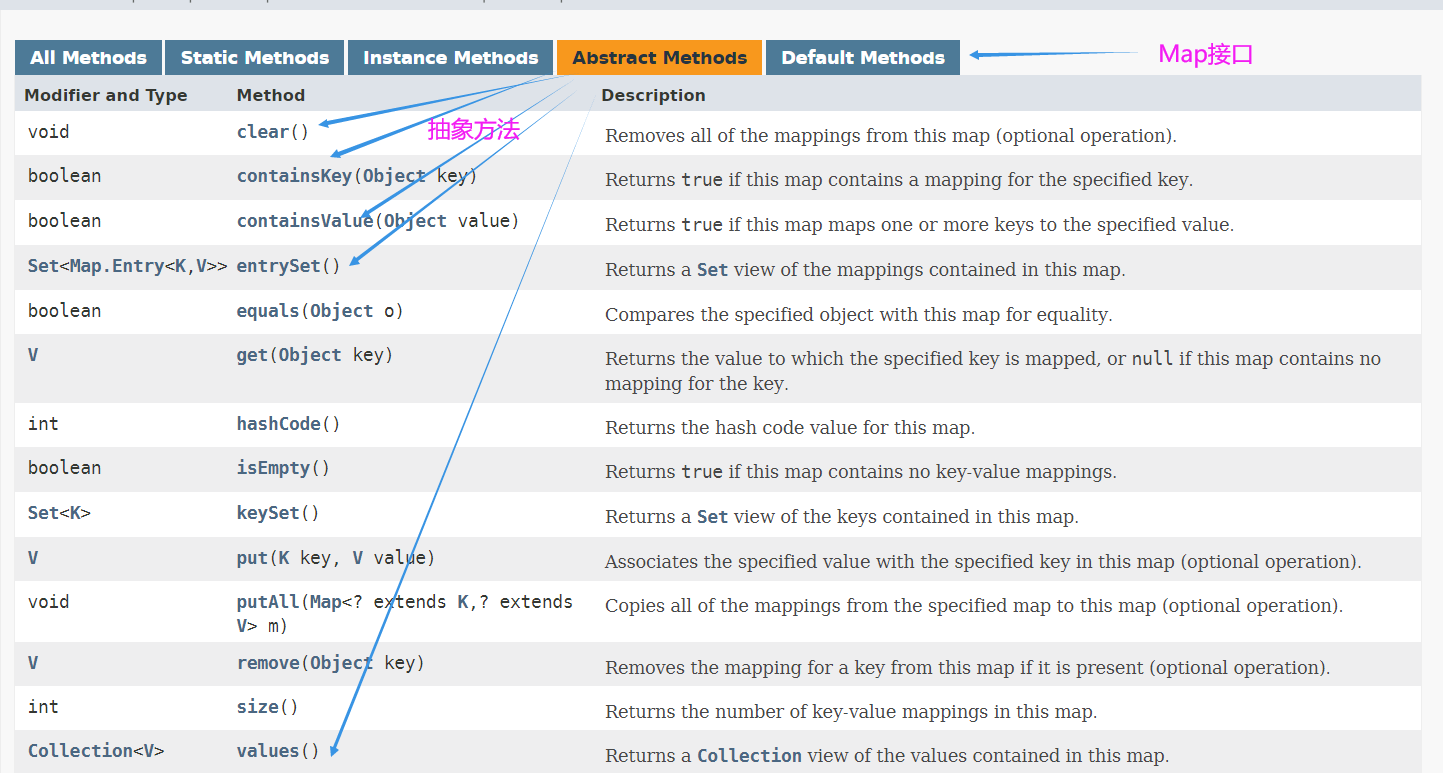Click the Set return type of keySet
1443x773 pixels.
[x=43, y=513]
